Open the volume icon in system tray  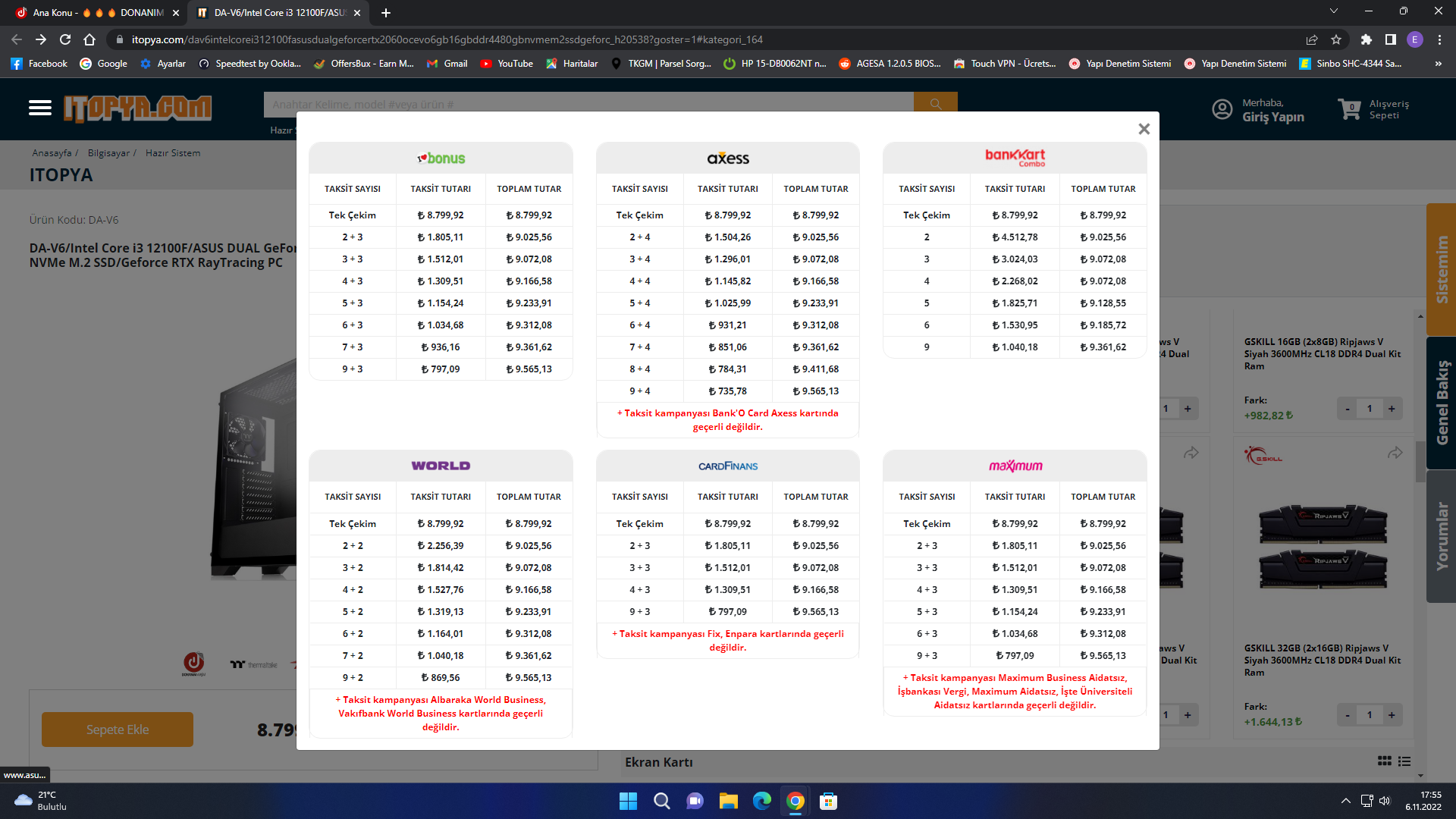click(x=1385, y=801)
